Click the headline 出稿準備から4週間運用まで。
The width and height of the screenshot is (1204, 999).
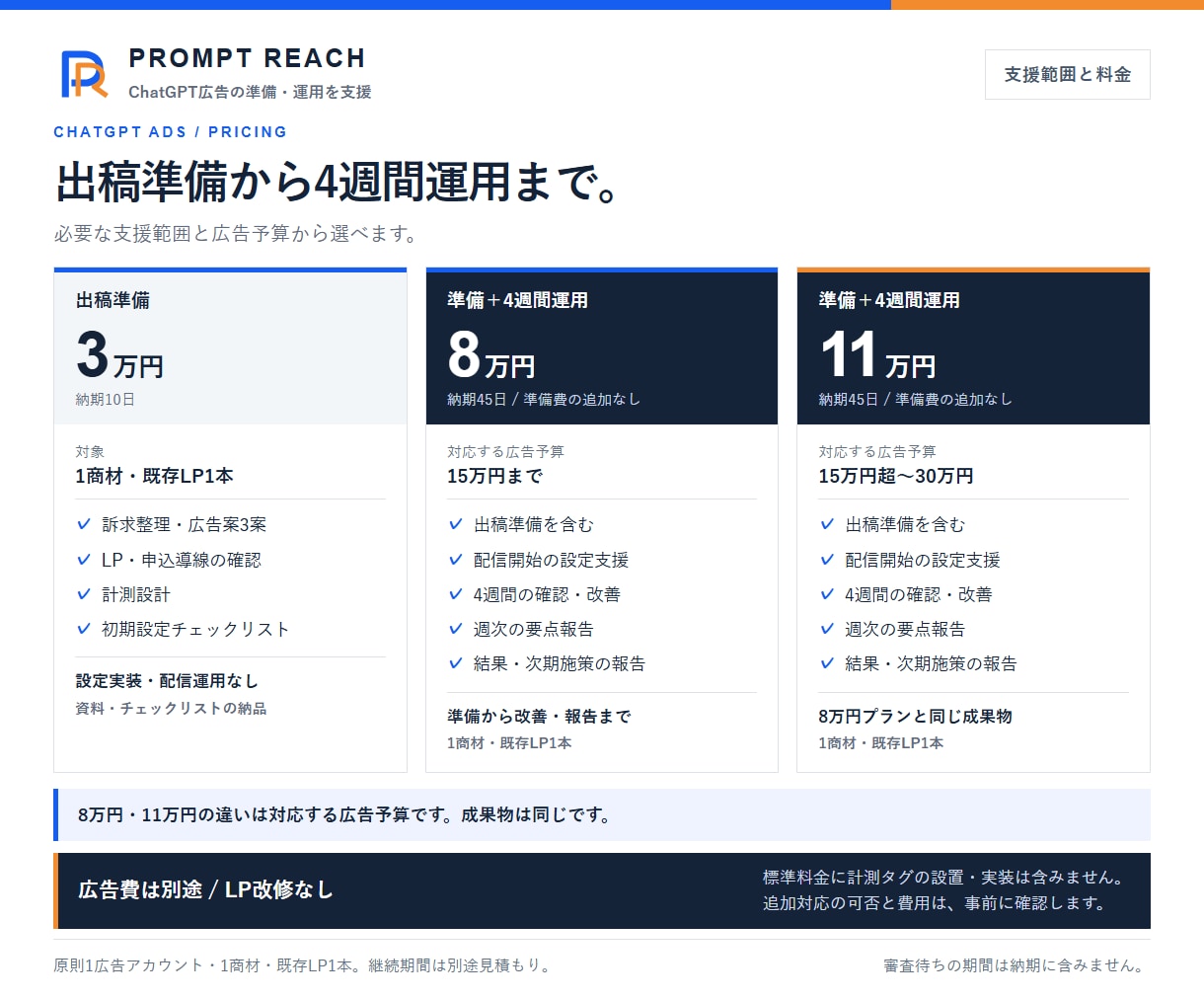click(338, 183)
